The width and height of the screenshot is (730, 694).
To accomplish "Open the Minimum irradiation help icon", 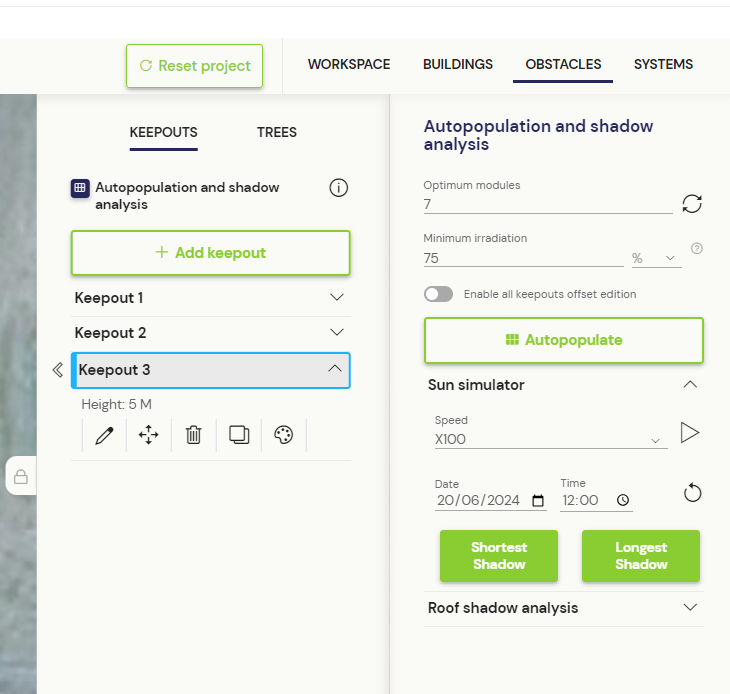I will click(x=697, y=249).
